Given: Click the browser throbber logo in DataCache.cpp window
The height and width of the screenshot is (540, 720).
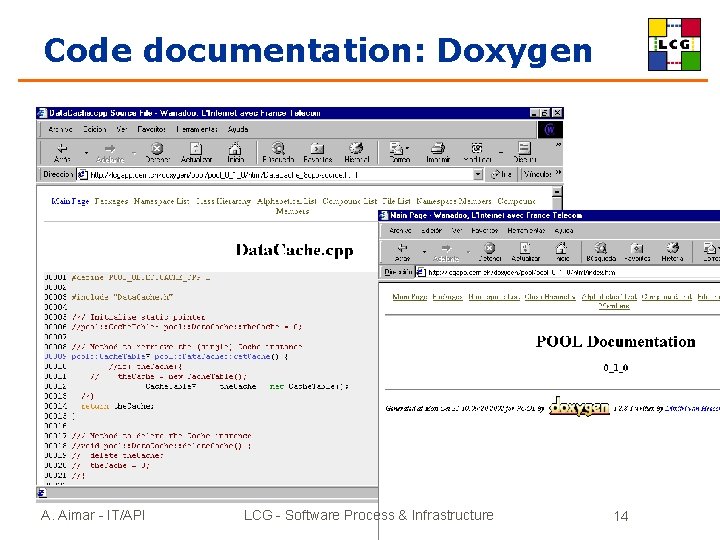Looking at the screenshot, I should pos(550,130).
